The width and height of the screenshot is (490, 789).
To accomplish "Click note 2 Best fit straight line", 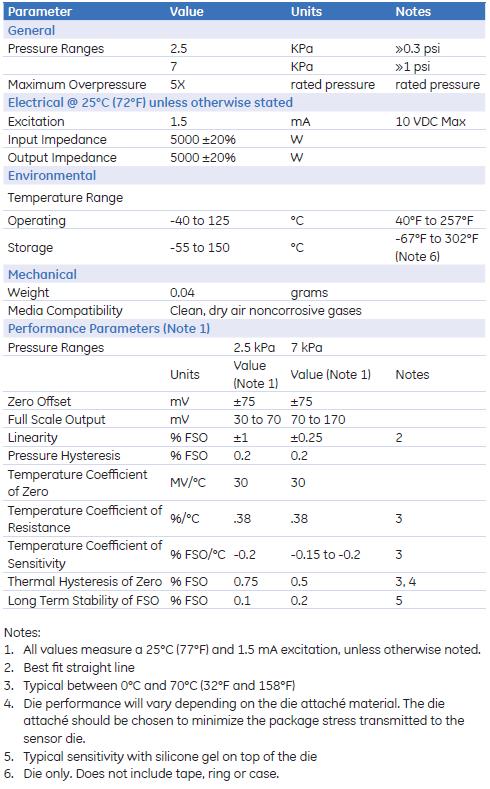I will coord(79,668).
